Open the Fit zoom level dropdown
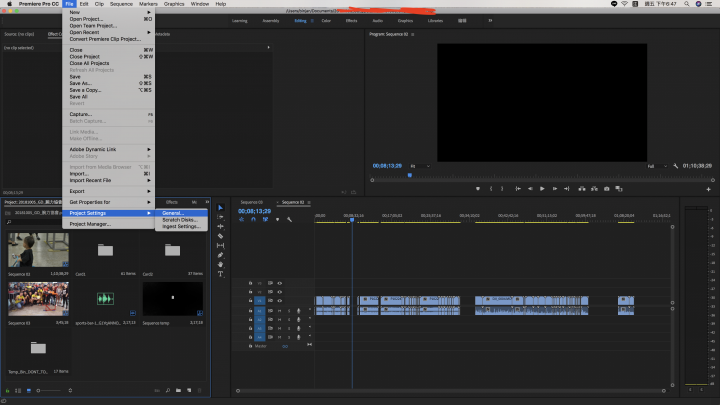 pos(420,166)
